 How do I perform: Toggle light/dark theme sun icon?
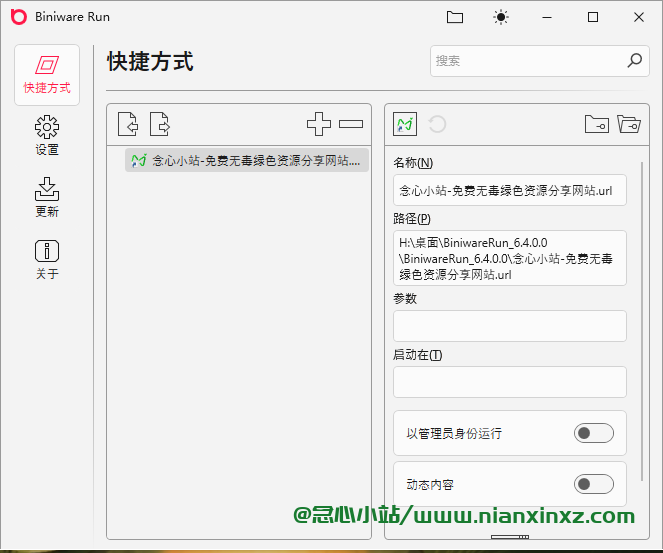click(x=501, y=17)
